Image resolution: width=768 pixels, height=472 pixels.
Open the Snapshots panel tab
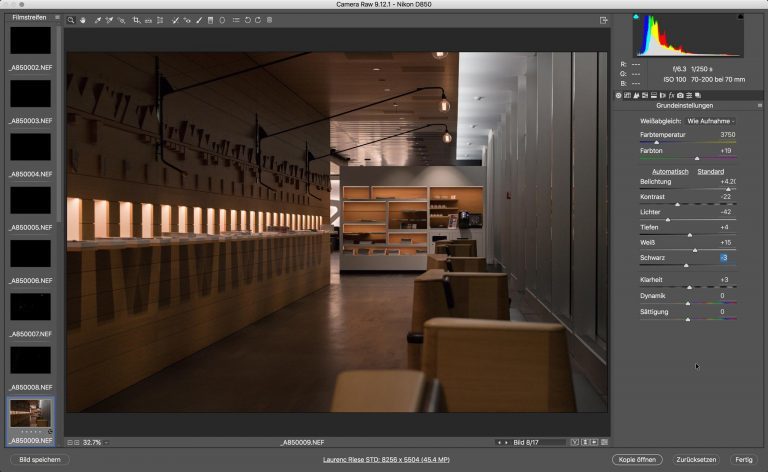[697, 95]
